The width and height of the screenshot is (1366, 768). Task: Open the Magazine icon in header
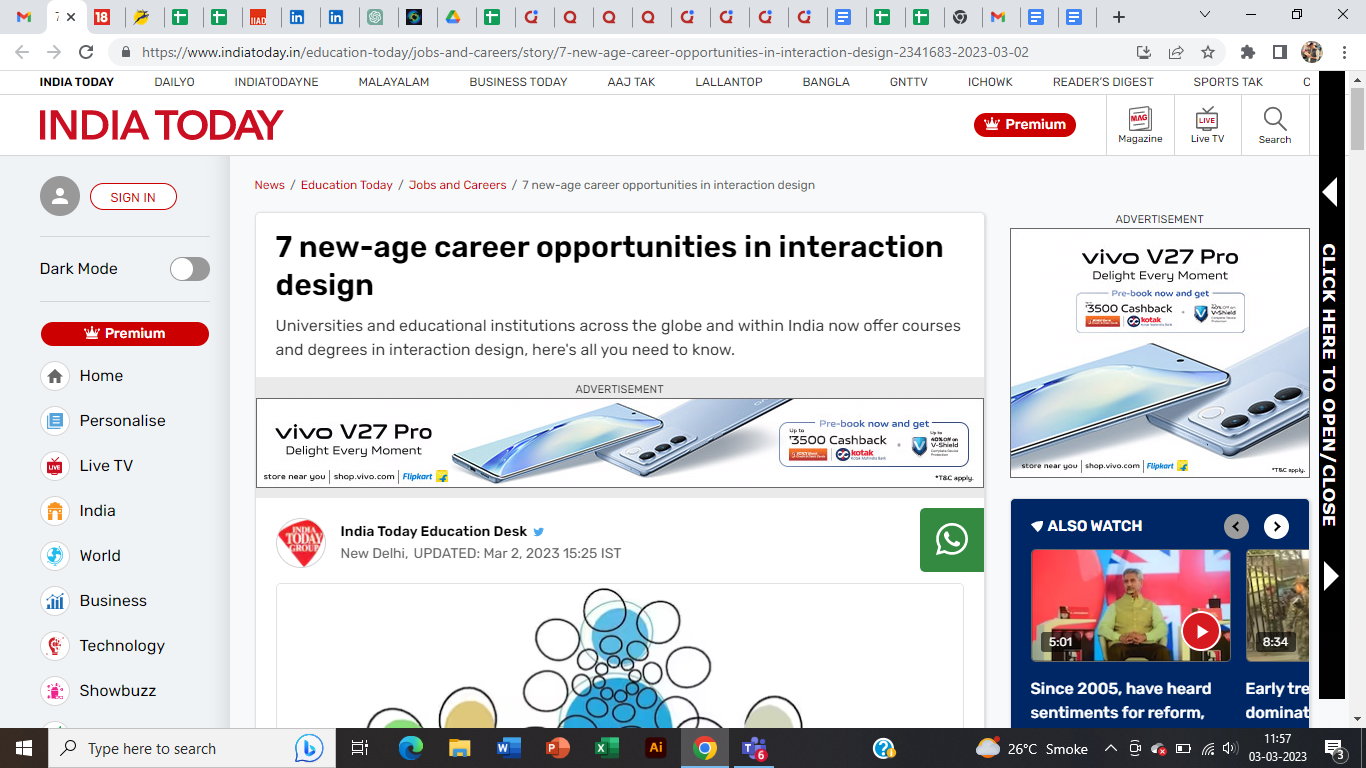click(1140, 125)
